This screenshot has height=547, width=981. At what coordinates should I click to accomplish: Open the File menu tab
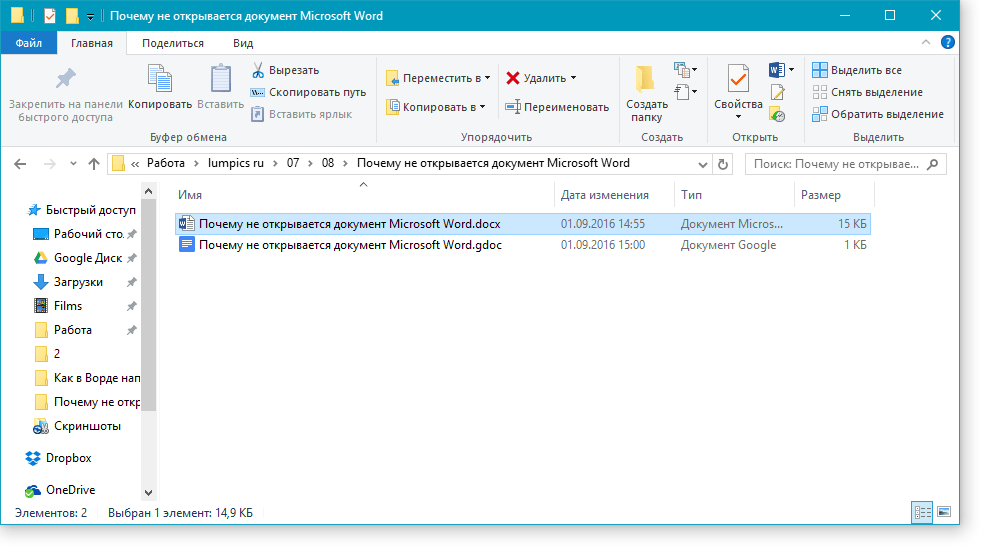(x=29, y=43)
